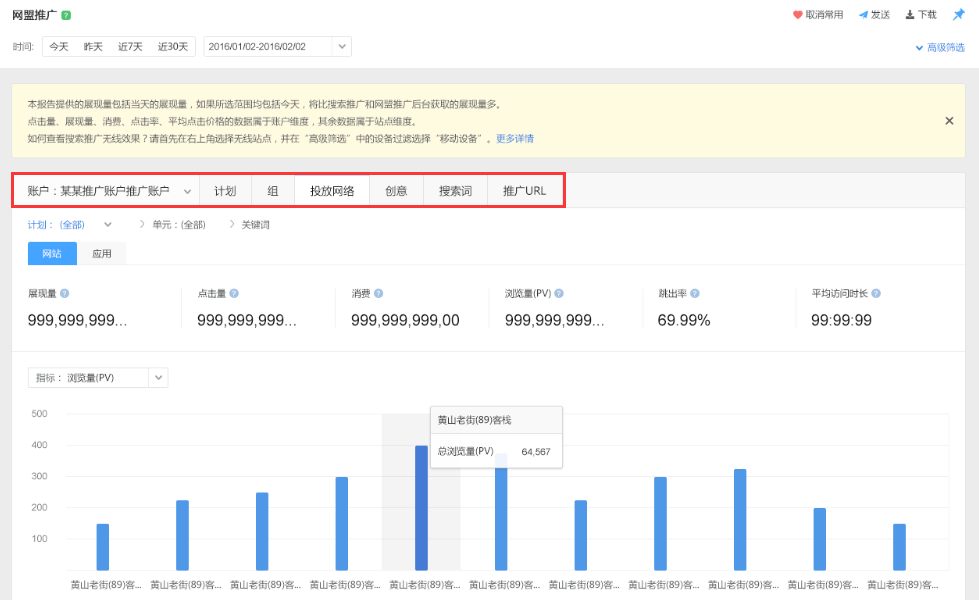Click the 发送 send icon
Screen dimensions: 979x600
(x=863, y=15)
